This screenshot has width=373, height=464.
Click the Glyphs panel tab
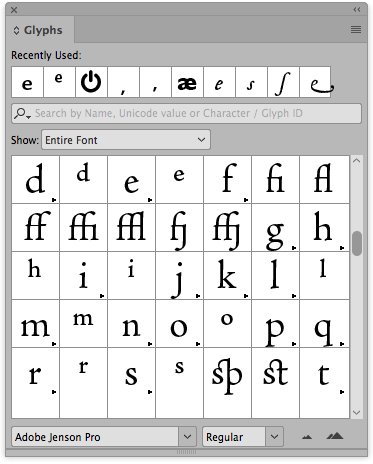coord(39,30)
